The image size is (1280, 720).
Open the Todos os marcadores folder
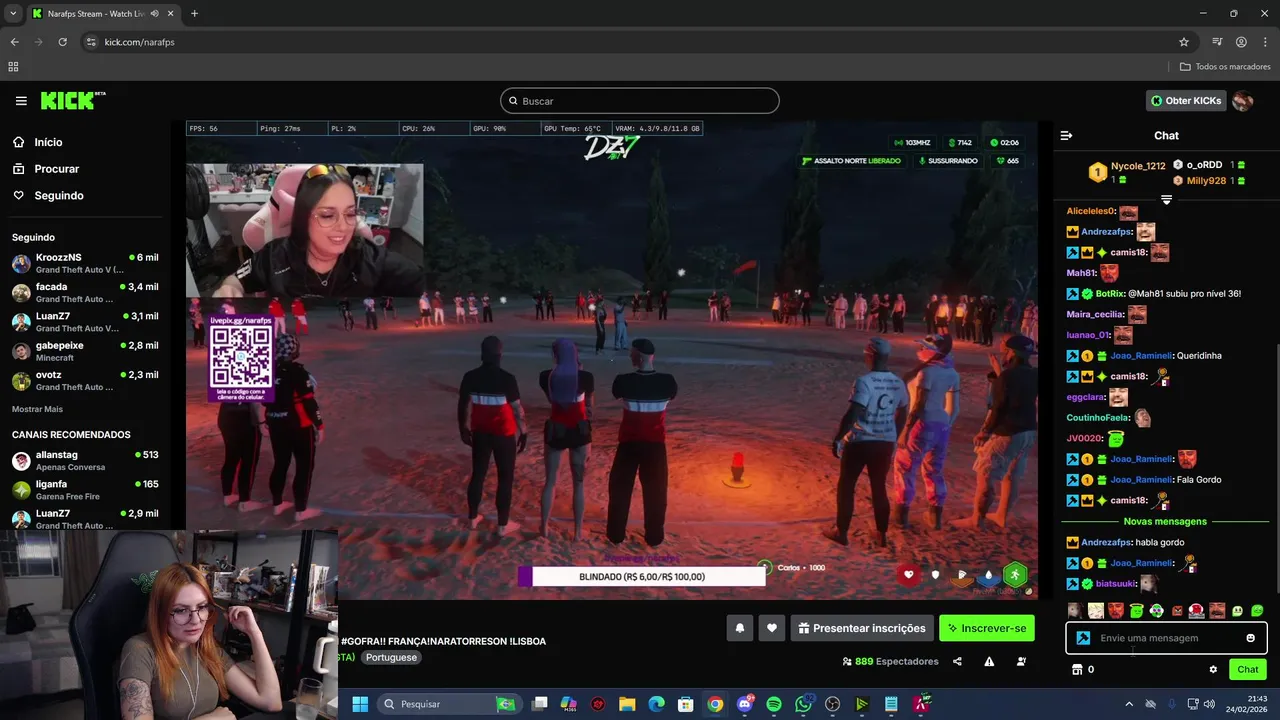1225,67
